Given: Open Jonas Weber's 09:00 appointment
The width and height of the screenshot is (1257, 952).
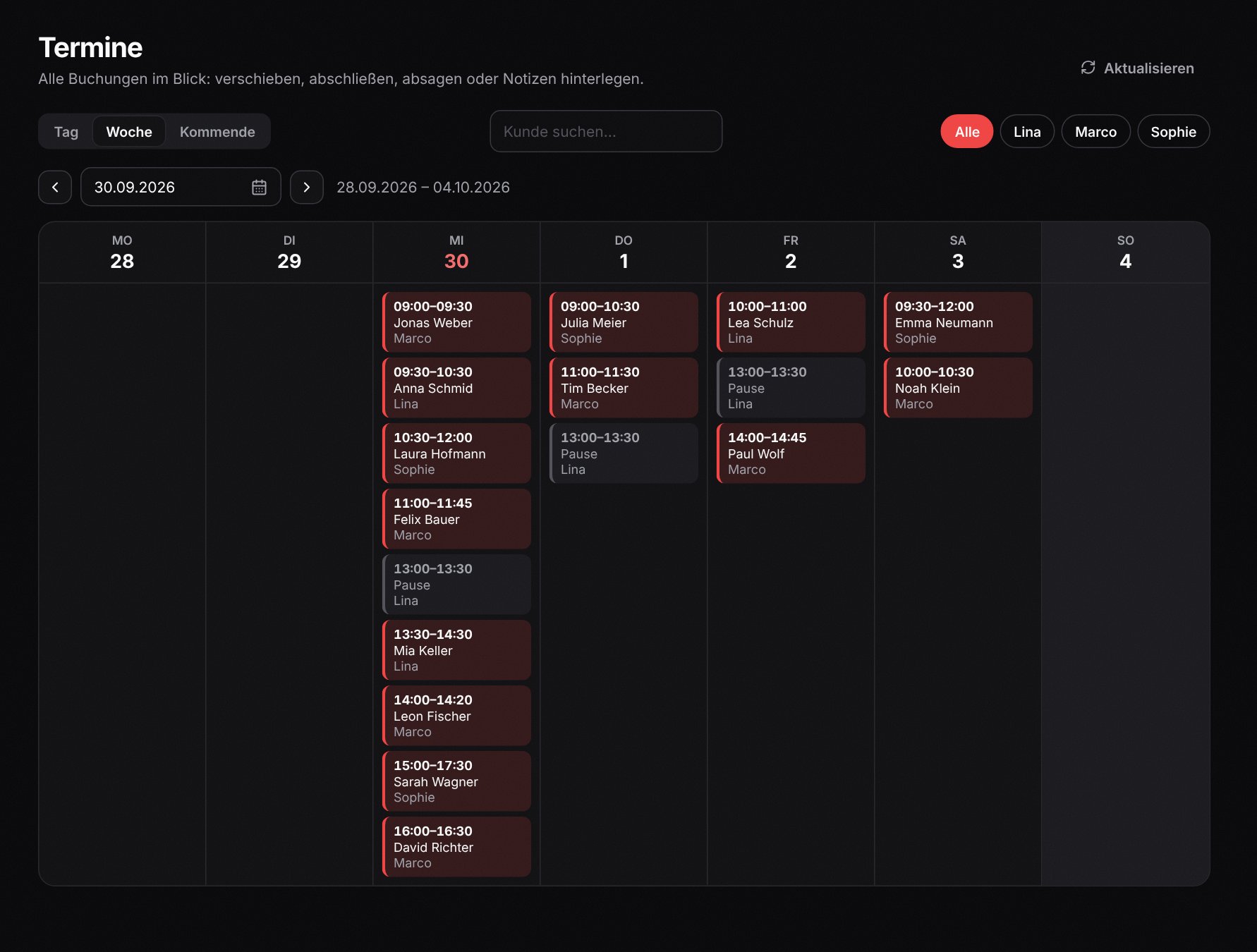Looking at the screenshot, I should click(x=456, y=322).
